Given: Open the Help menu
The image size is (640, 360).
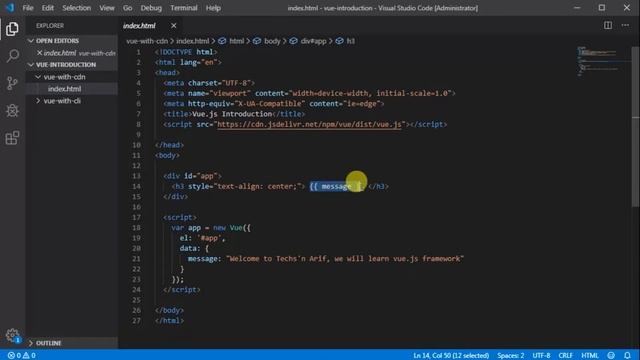Looking at the screenshot, I should [213, 8].
